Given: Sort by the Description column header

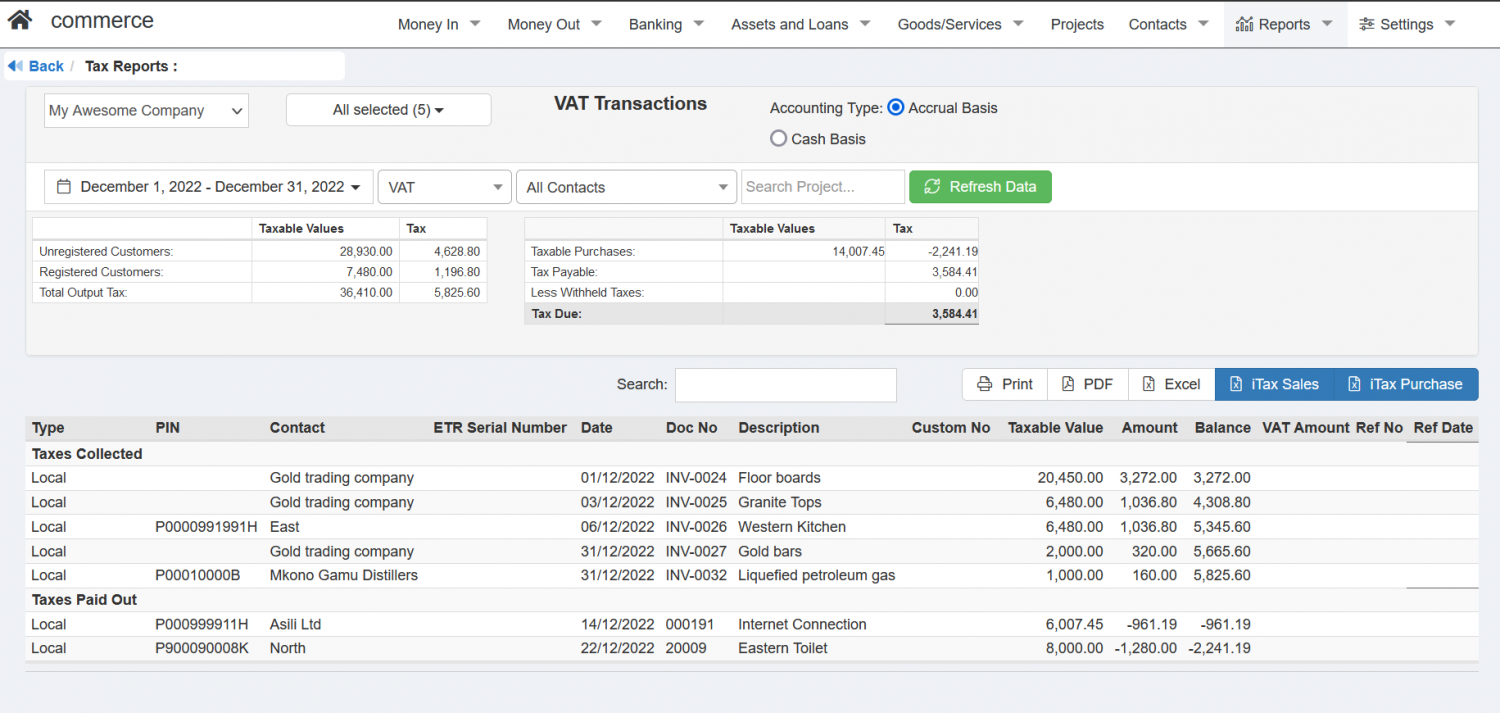Looking at the screenshot, I should click(x=779, y=428).
